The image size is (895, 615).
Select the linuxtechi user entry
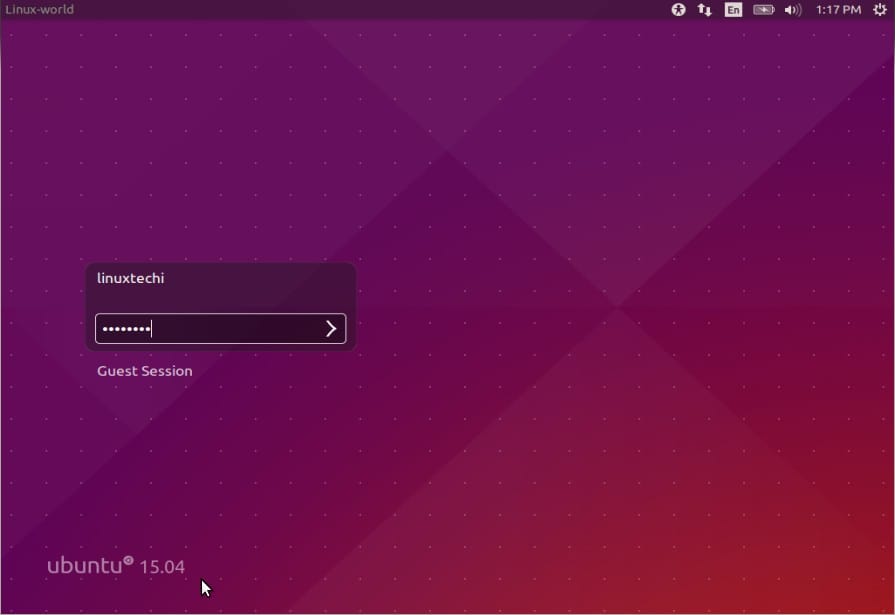pos(131,278)
